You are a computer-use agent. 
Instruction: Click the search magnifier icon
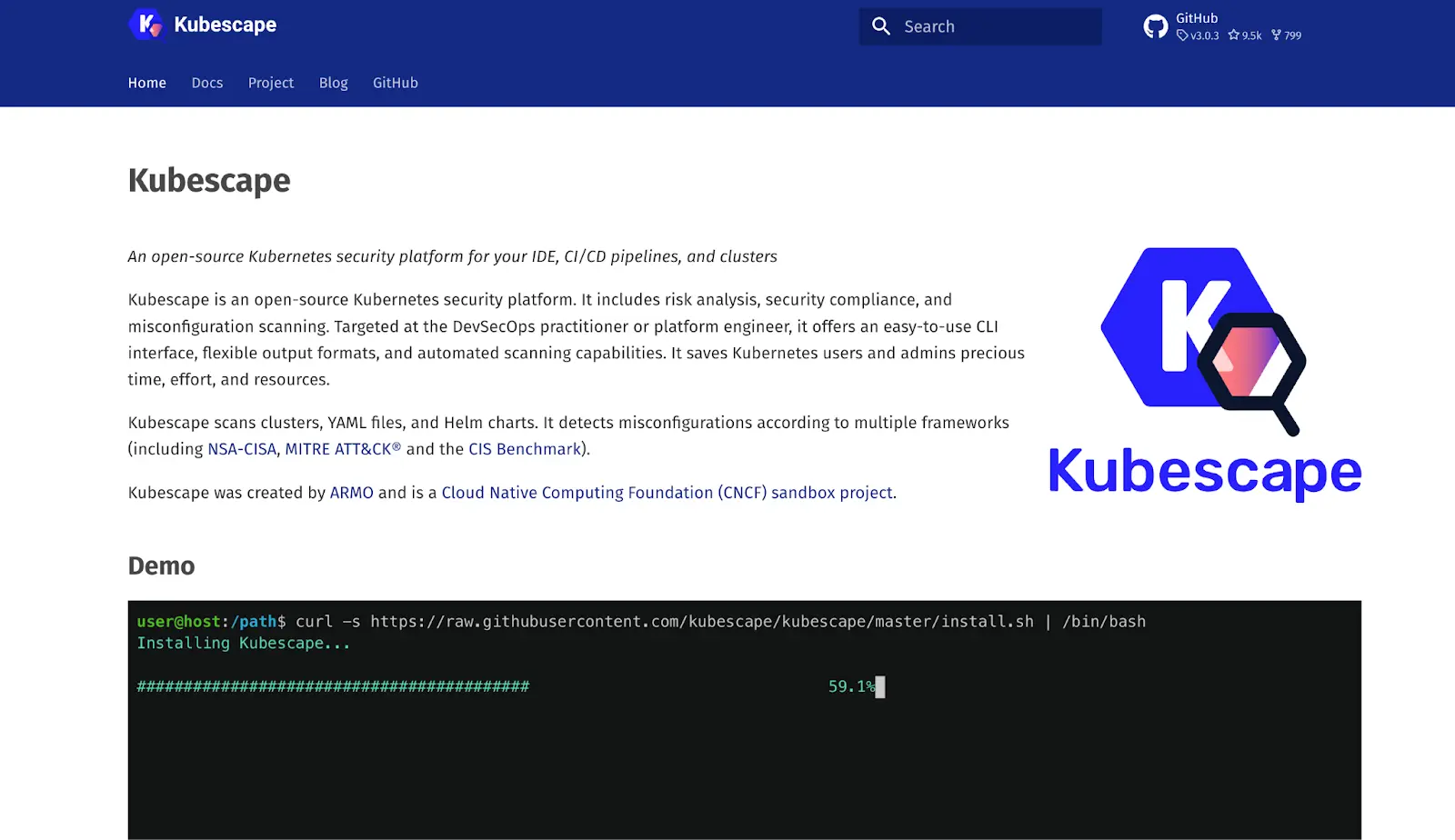click(x=880, y=26)
